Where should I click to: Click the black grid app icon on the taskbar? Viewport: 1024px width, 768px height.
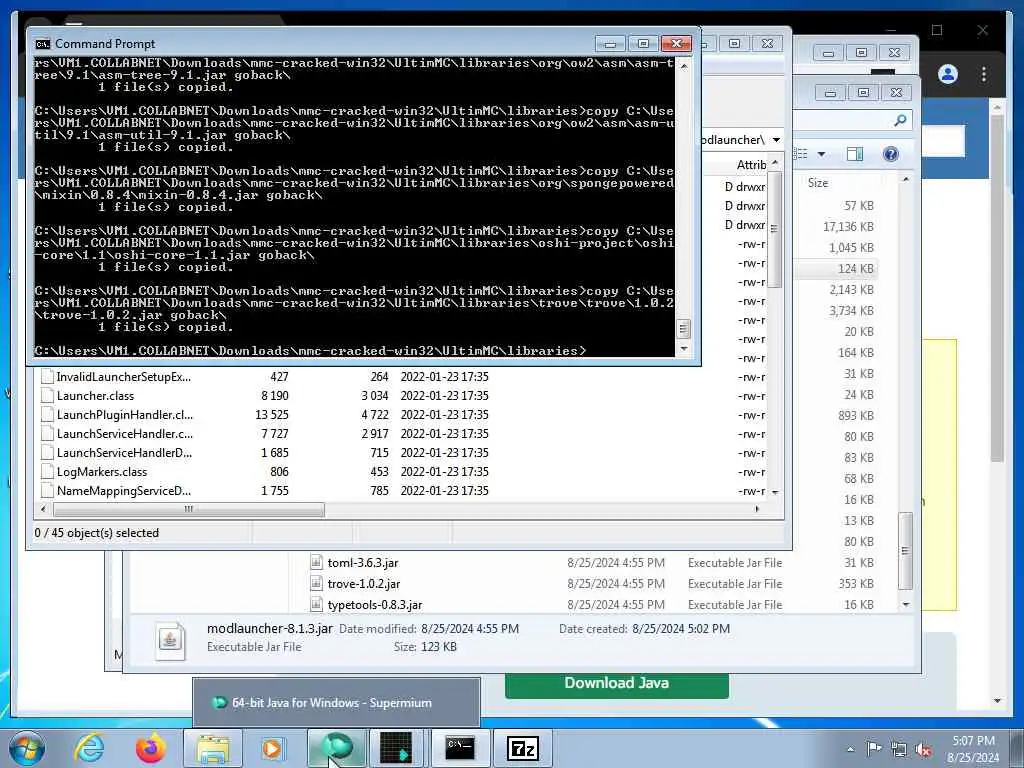coord(396,748)
